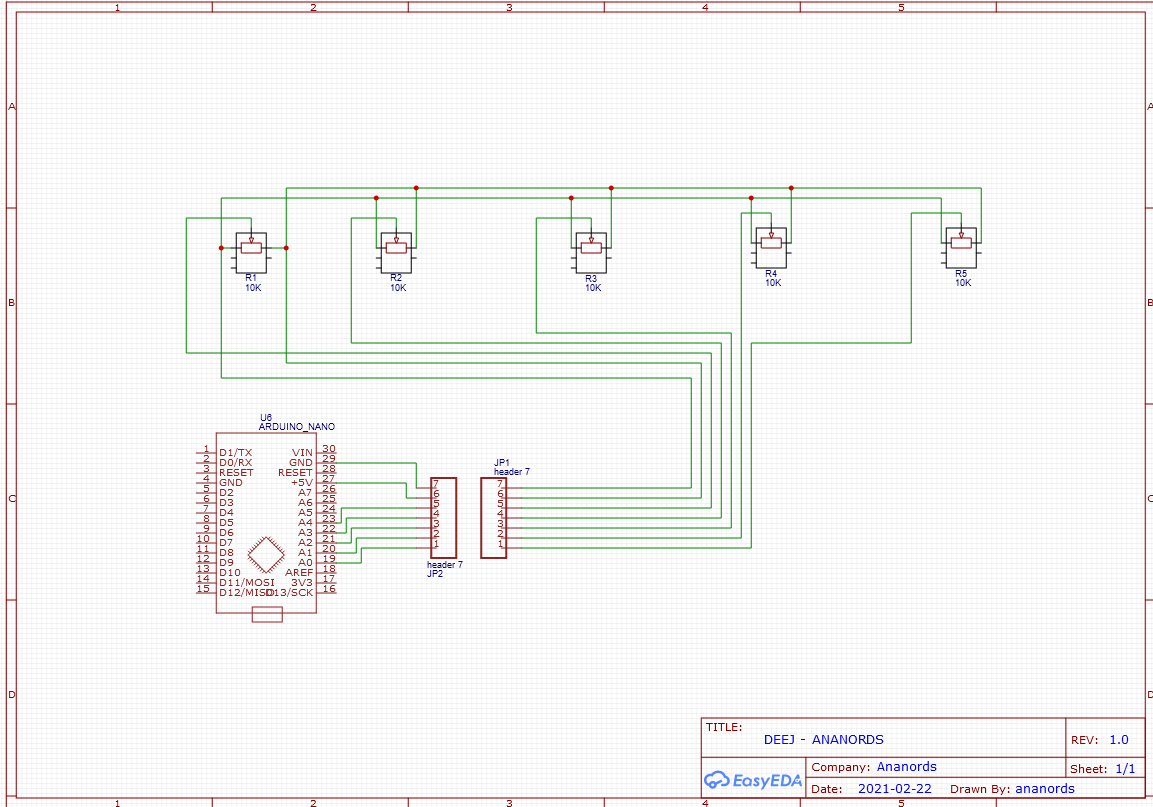1153x807 pixels.
Task: Click the Sheet value 1/1
Action: [1125, 769]
